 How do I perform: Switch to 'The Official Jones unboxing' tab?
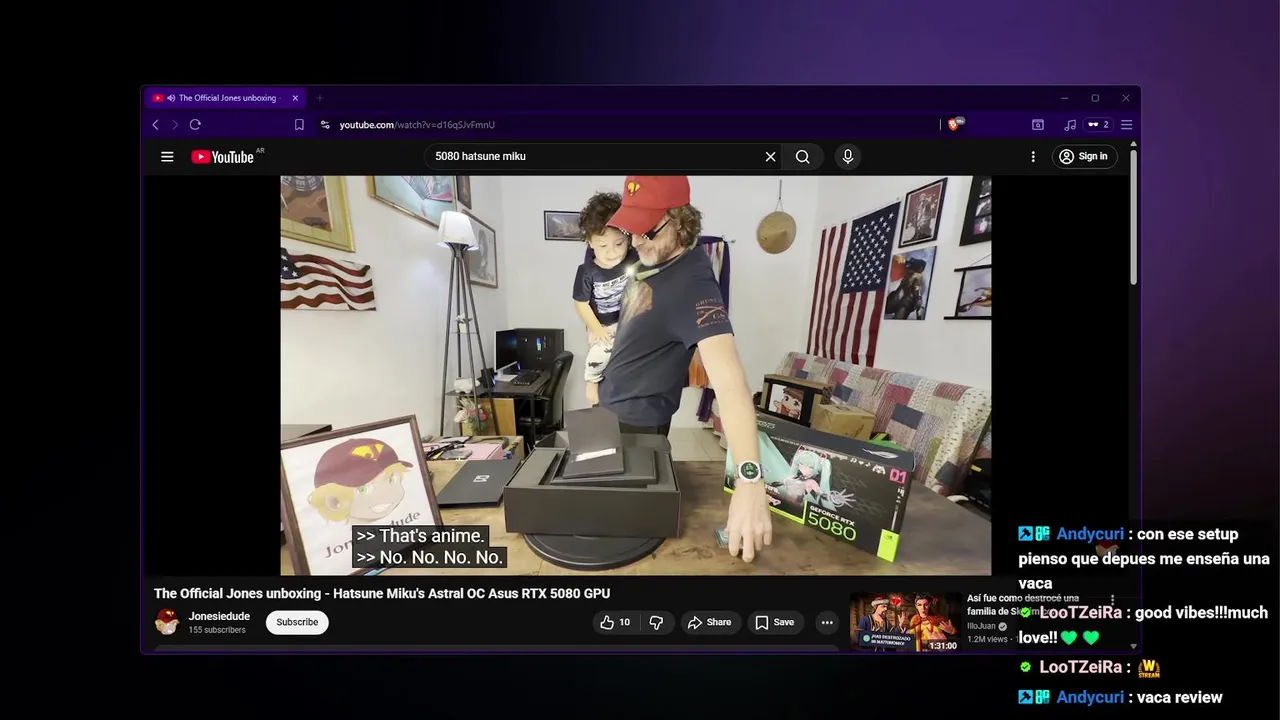tap(226, 98)
